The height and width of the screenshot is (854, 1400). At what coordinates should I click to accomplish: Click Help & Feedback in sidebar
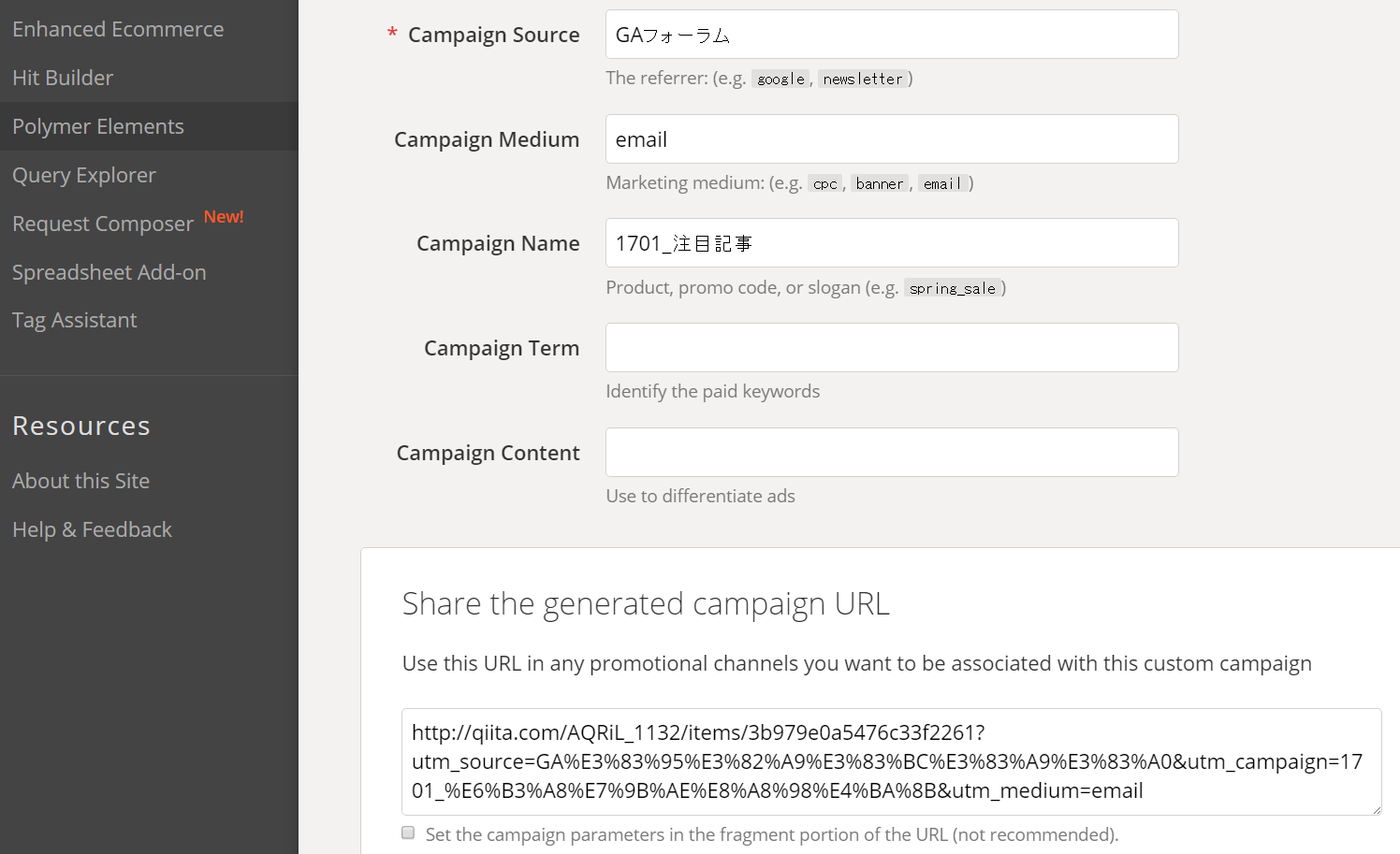coord(92,529)
